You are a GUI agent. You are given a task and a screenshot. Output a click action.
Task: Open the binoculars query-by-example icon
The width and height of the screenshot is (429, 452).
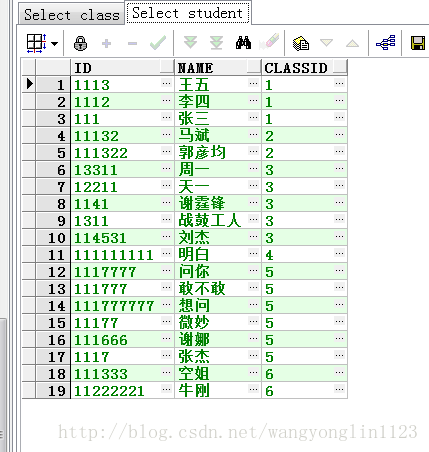(x=243, y=43)
